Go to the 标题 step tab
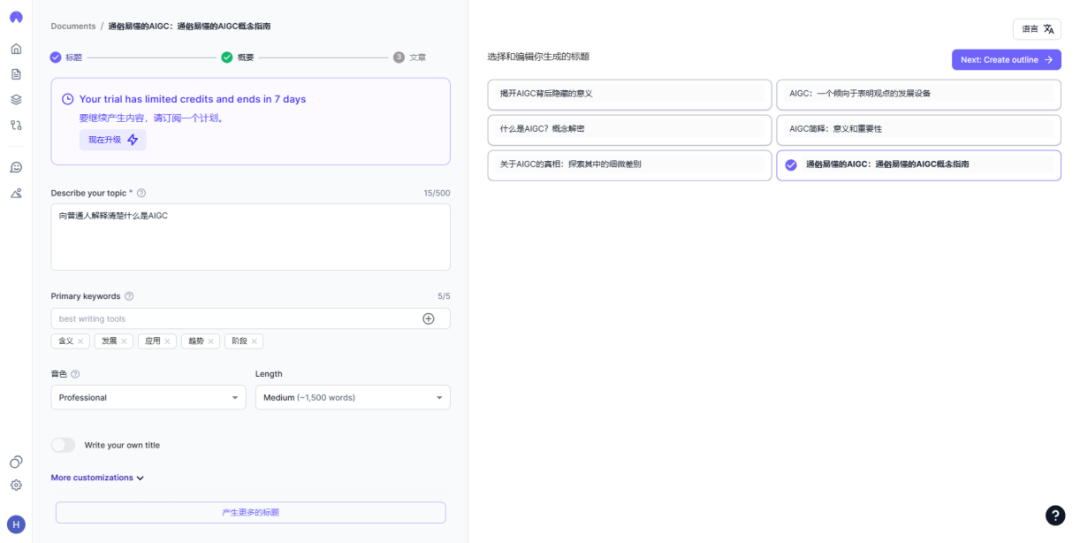Viewport: 1080px width, 543px height. pyautogui.click(x=67, y=57)
